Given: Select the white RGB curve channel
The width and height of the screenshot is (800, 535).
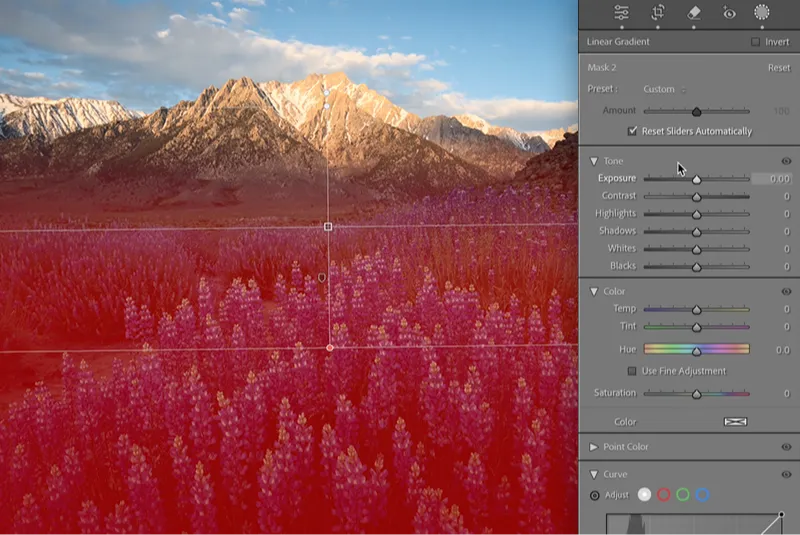Looking at the screenshot, I should click(x=644, y=495).
